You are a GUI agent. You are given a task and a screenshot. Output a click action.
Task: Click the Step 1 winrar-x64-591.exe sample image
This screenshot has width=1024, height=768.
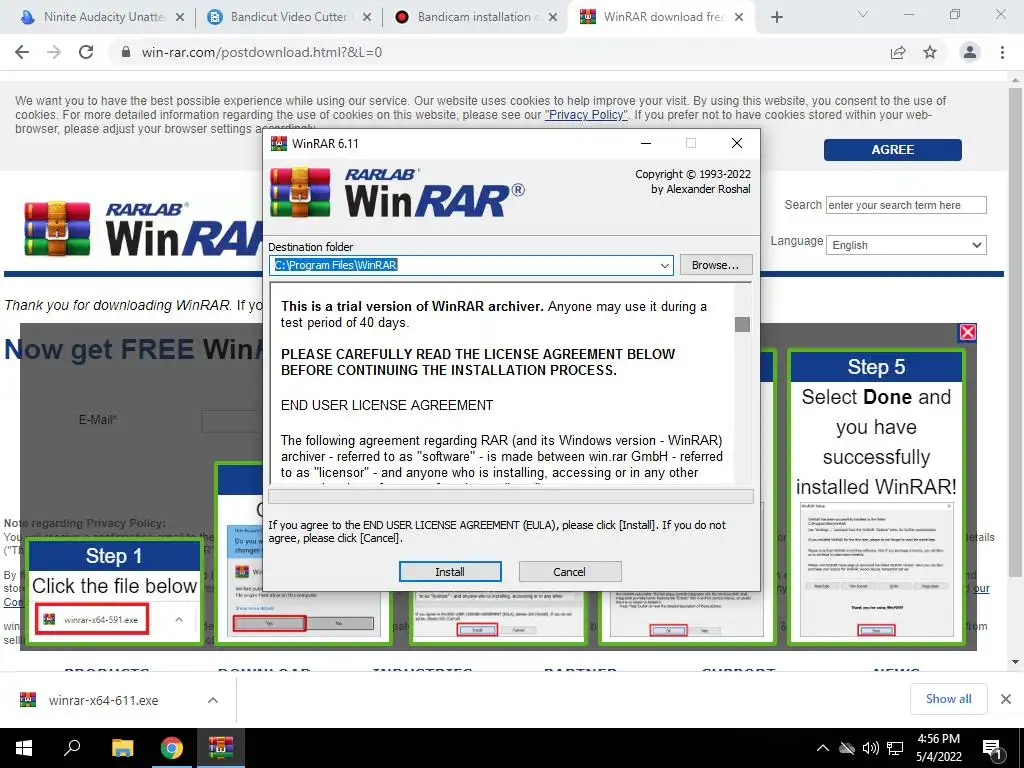[x=93, y=619]
